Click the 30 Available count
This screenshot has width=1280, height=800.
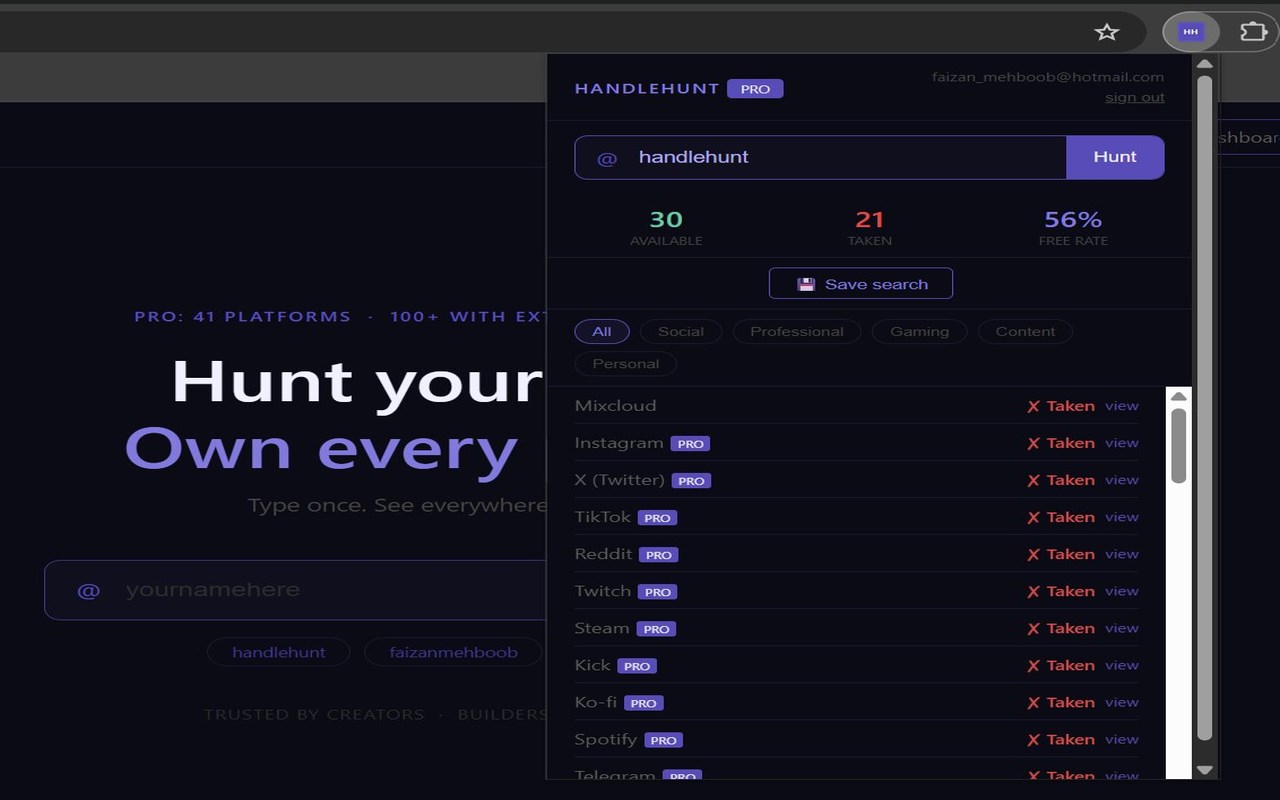pos(666,219)
